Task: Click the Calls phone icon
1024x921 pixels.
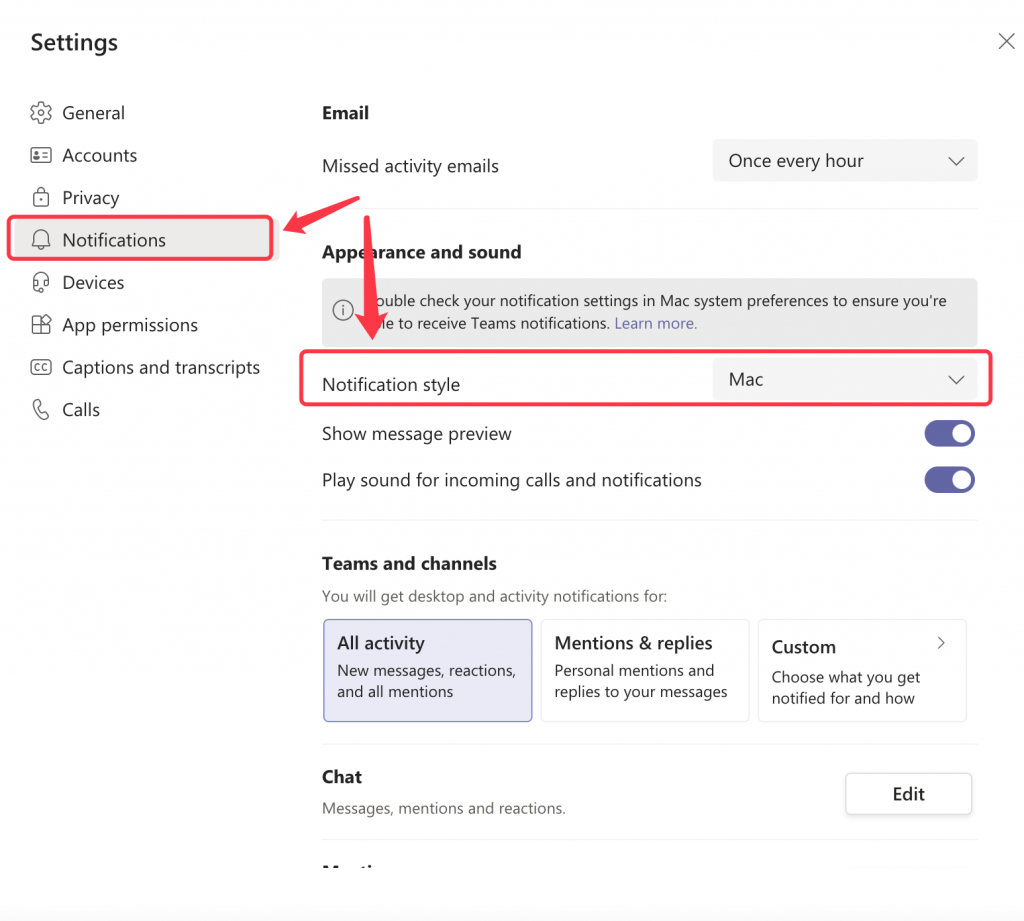Action: pos(41,410)
